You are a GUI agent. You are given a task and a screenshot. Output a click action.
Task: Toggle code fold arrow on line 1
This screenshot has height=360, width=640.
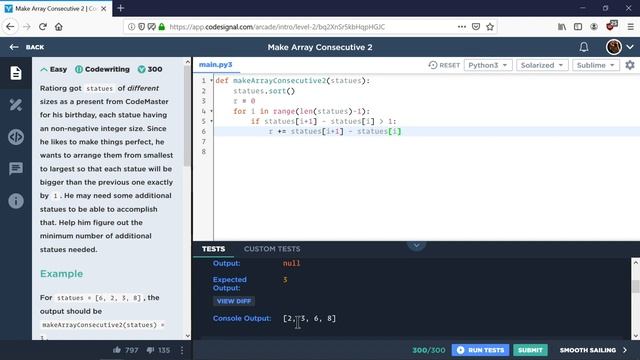211,80
